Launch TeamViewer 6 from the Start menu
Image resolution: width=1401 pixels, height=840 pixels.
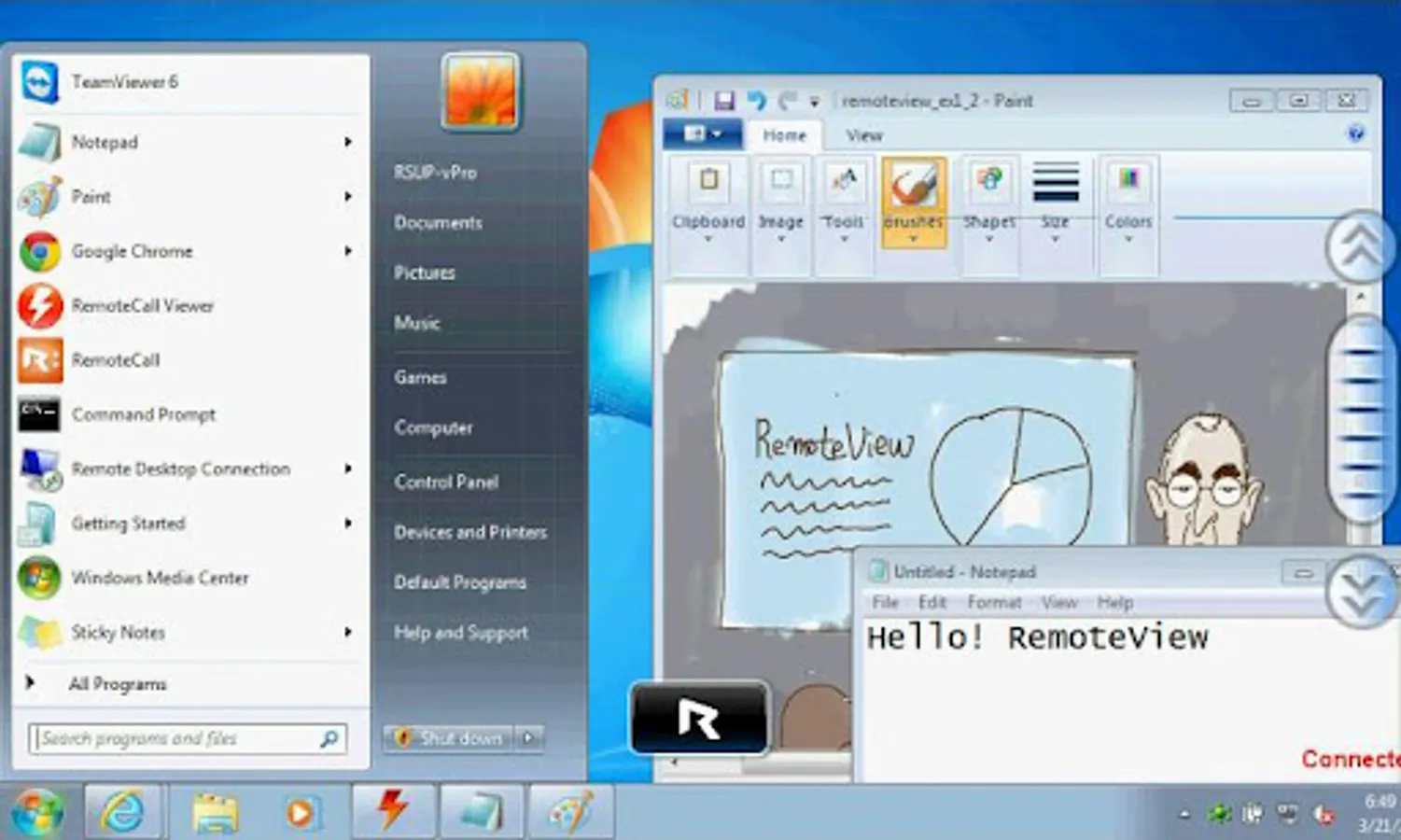(x=190, y=82)
